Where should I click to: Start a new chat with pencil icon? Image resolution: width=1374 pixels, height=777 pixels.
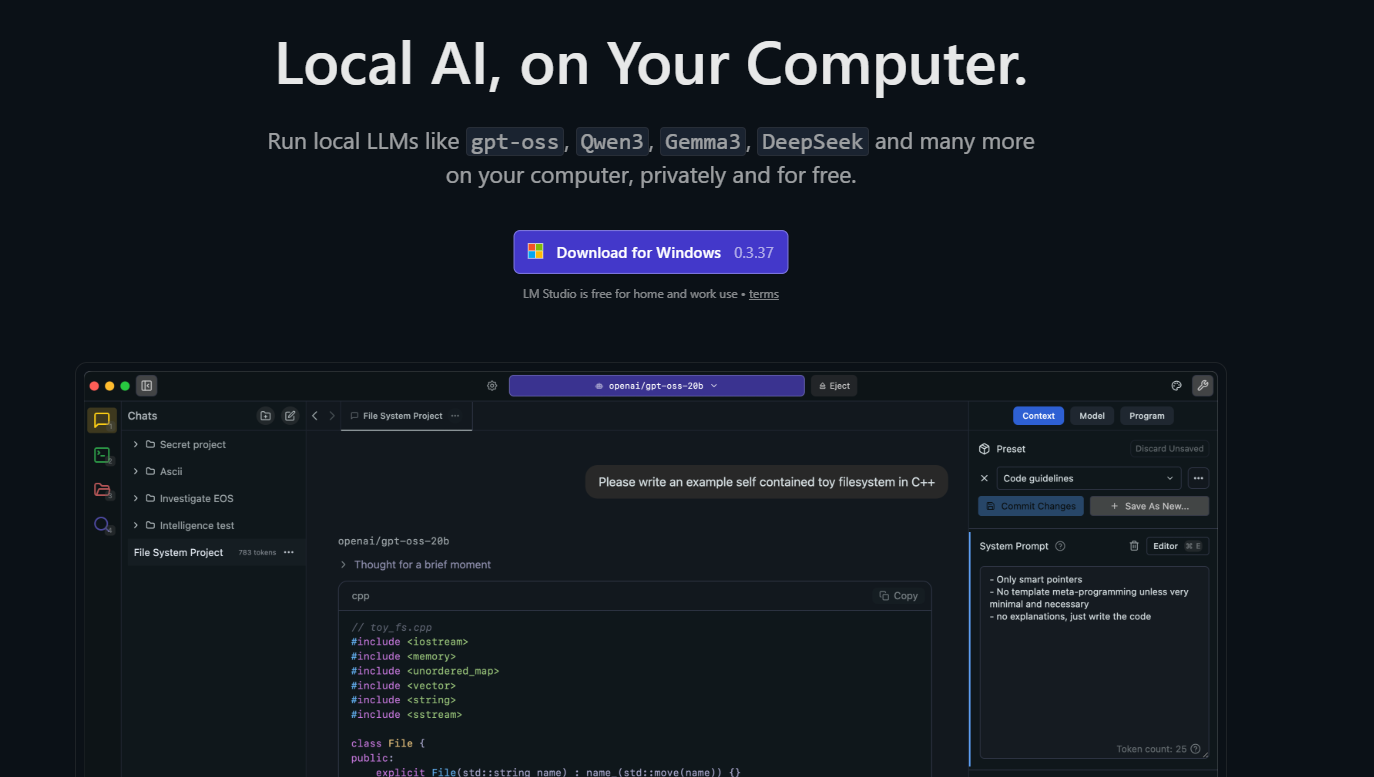tap(290, 416)
